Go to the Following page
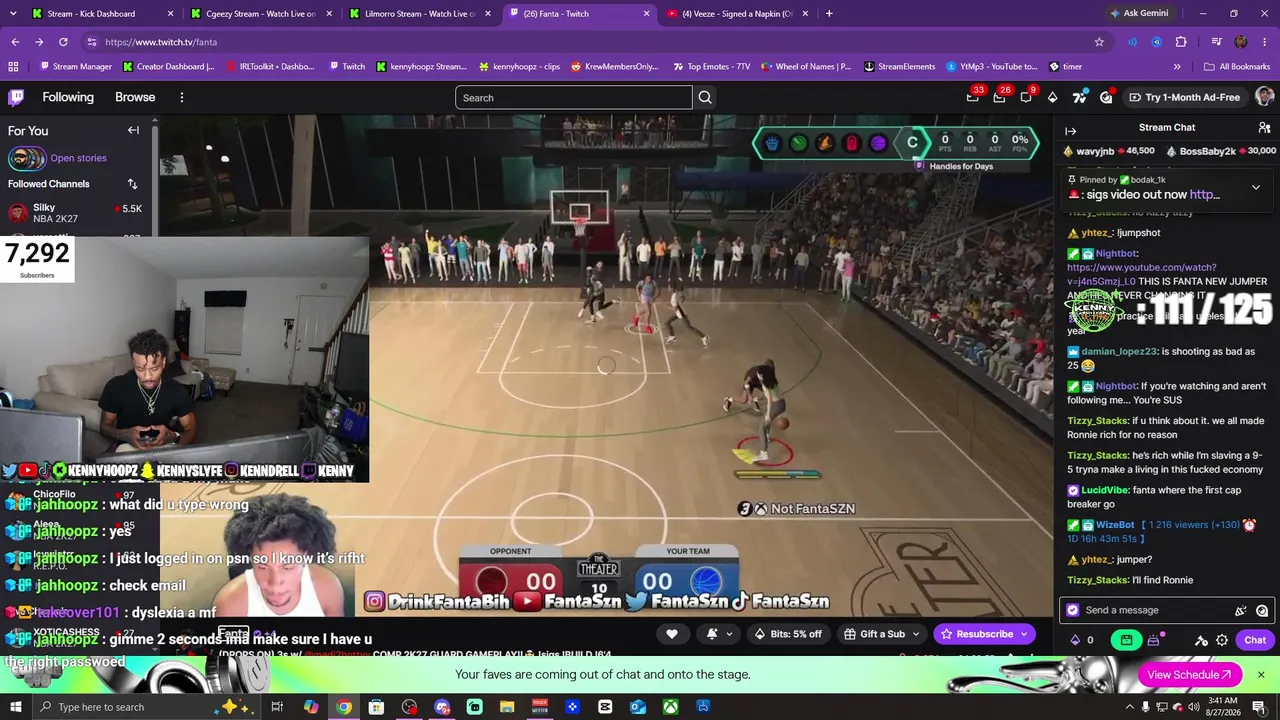This screenshot has height=720, width=1280. tap(68, 97)
